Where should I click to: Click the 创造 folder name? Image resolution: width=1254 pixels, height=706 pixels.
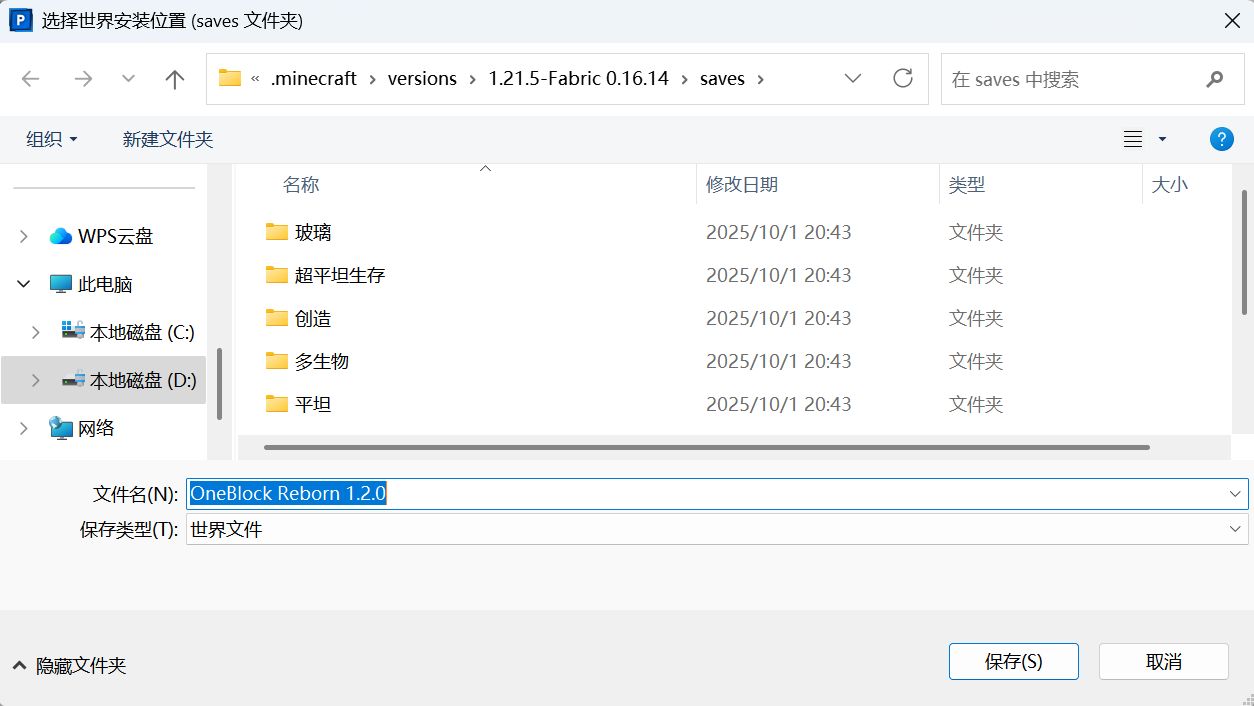(x=313, y=318)
